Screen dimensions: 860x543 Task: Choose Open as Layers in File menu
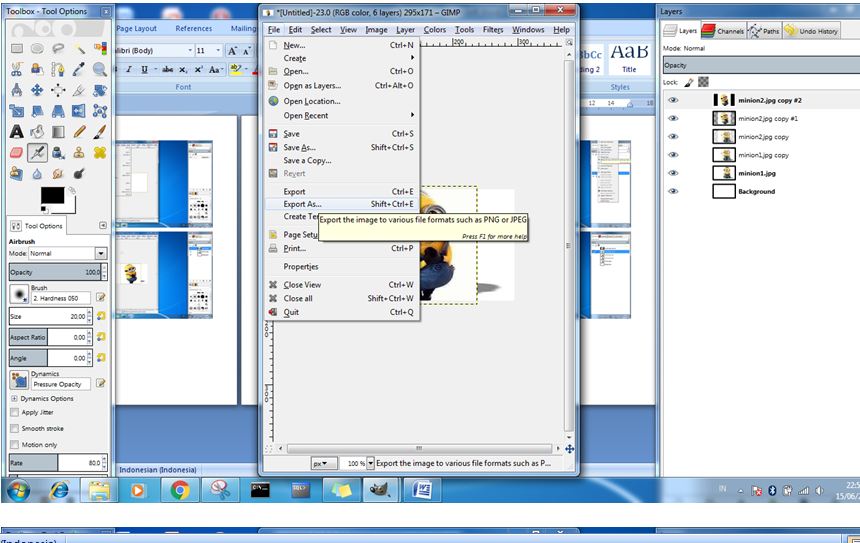point(340,86)
